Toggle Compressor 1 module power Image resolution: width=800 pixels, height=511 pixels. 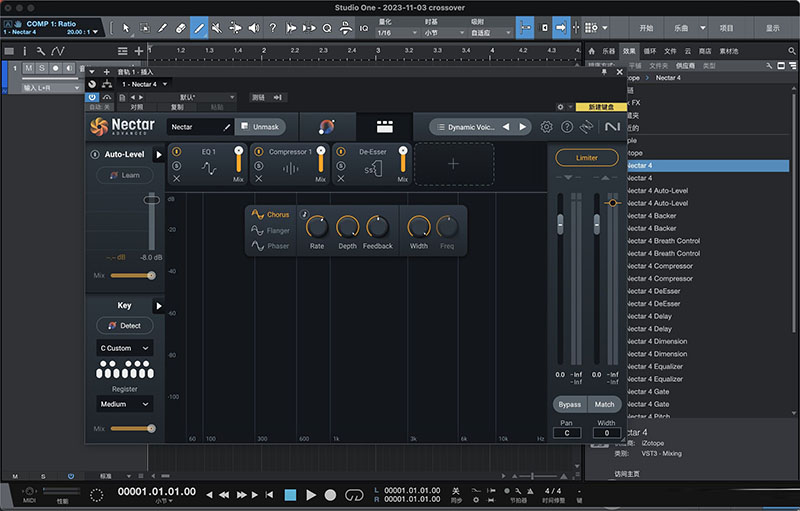(x=259, y=151)
